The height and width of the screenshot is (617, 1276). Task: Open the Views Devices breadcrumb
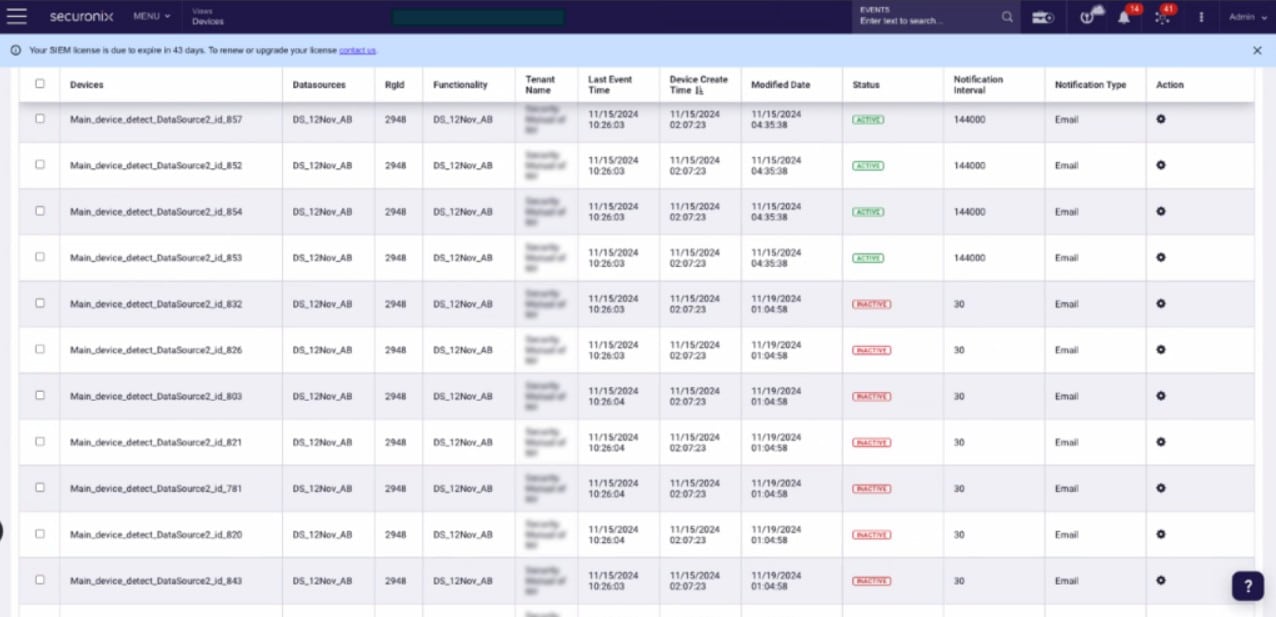tap(208, 17)
